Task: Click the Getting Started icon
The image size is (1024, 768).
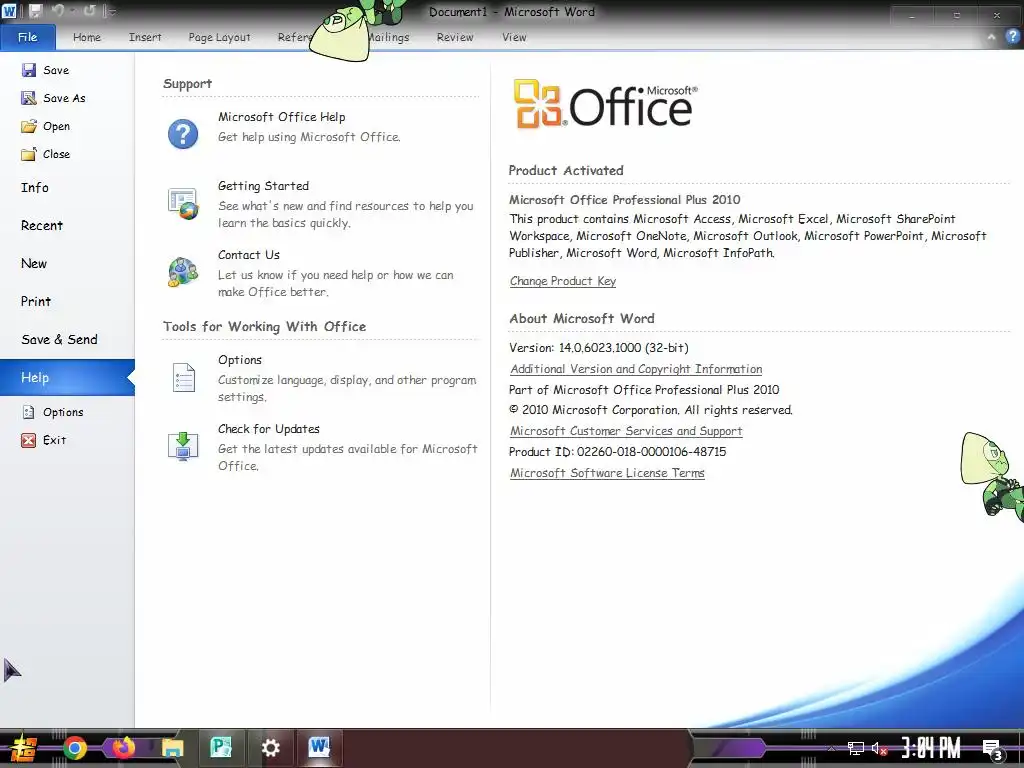Action: point(183,203)
